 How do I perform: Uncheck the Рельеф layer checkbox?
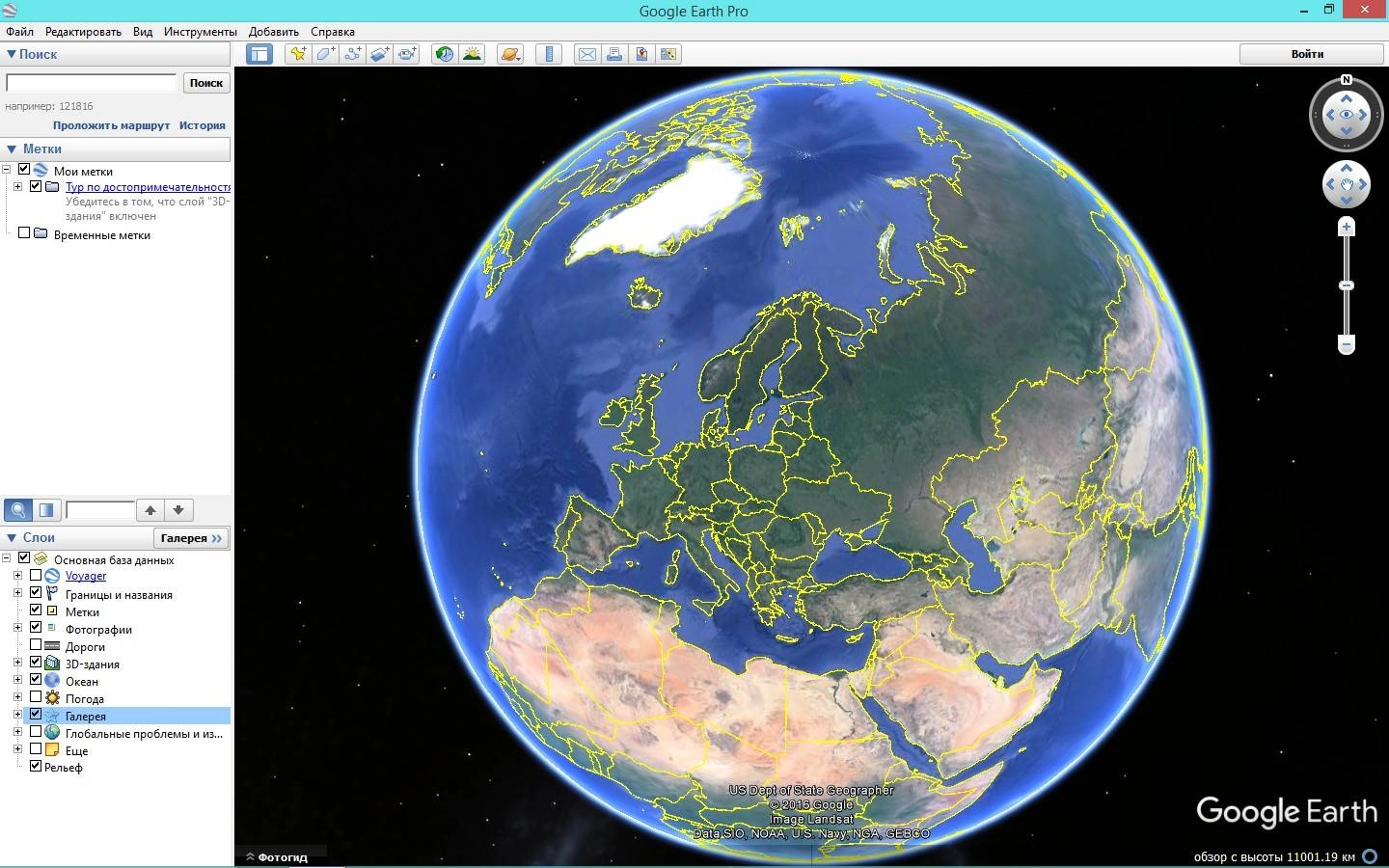(x=36, y=766)
